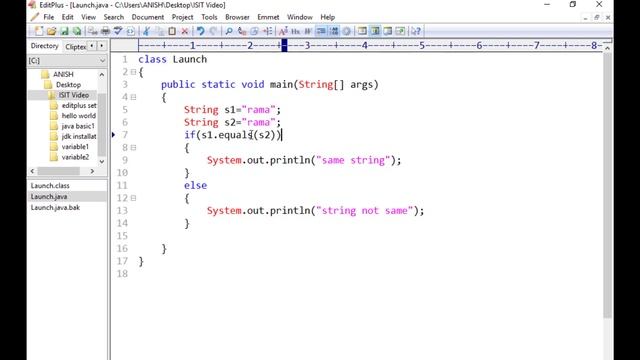Click the grayed-out Redo icon
This screenshot has width=640, height=360.
coord(213,31)
